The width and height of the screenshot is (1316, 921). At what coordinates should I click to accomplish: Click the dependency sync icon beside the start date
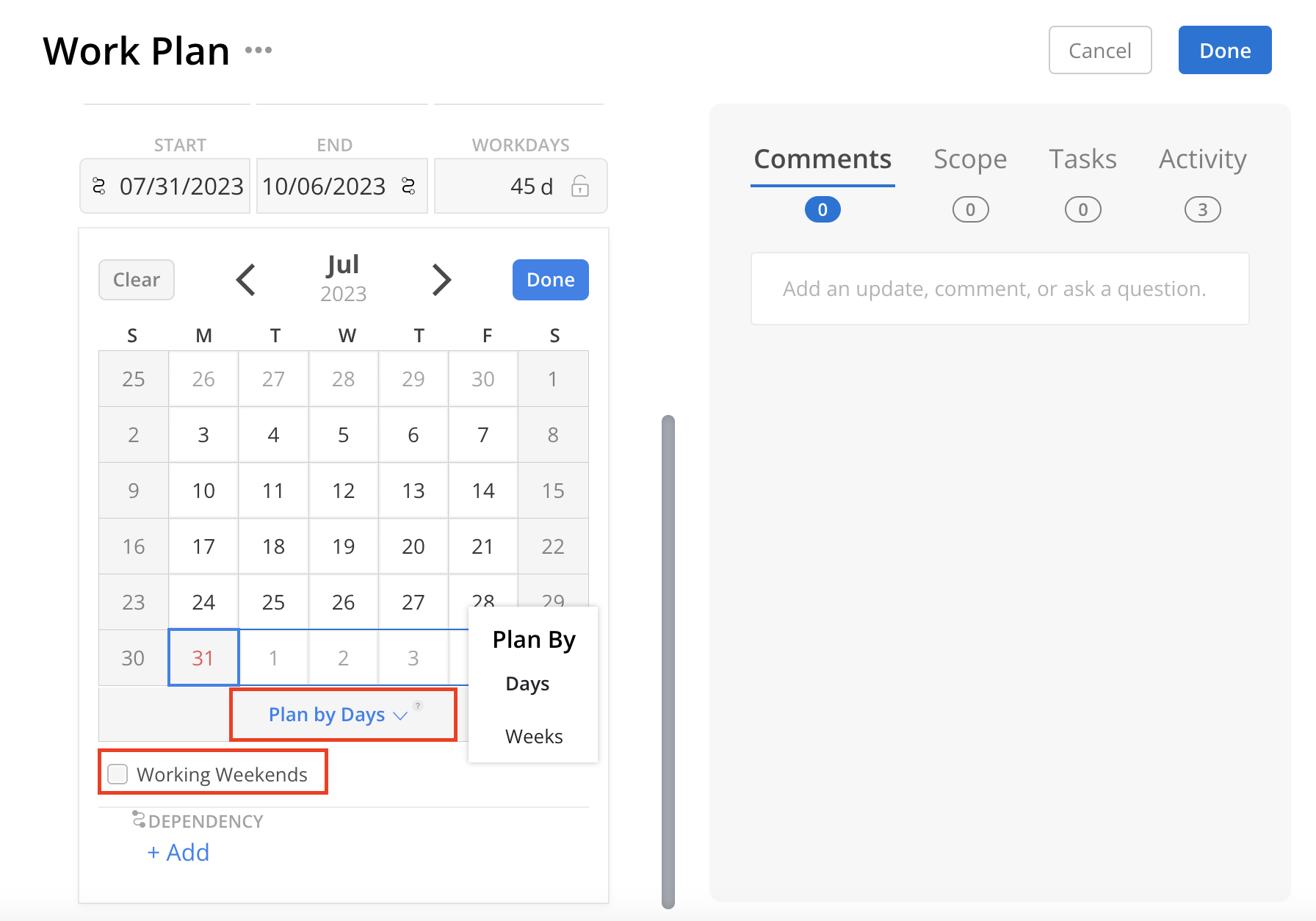[99, 186]
